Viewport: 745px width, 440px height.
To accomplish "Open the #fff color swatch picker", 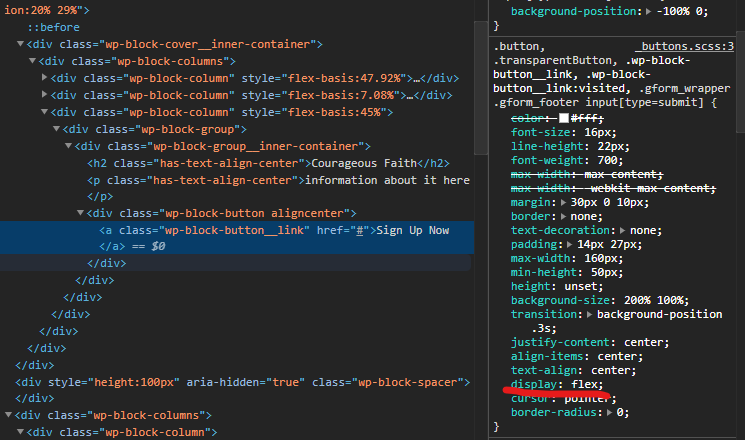I will coord(564,118).
